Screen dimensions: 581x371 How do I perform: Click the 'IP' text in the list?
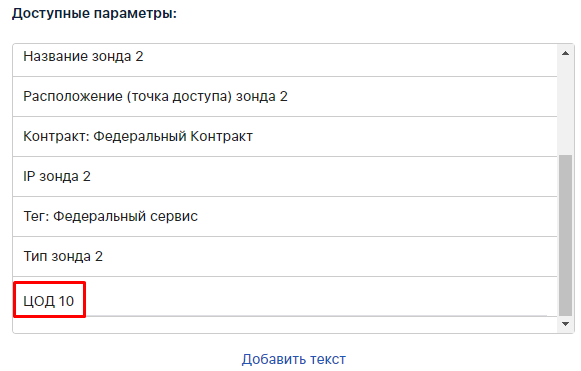[29, 176]
